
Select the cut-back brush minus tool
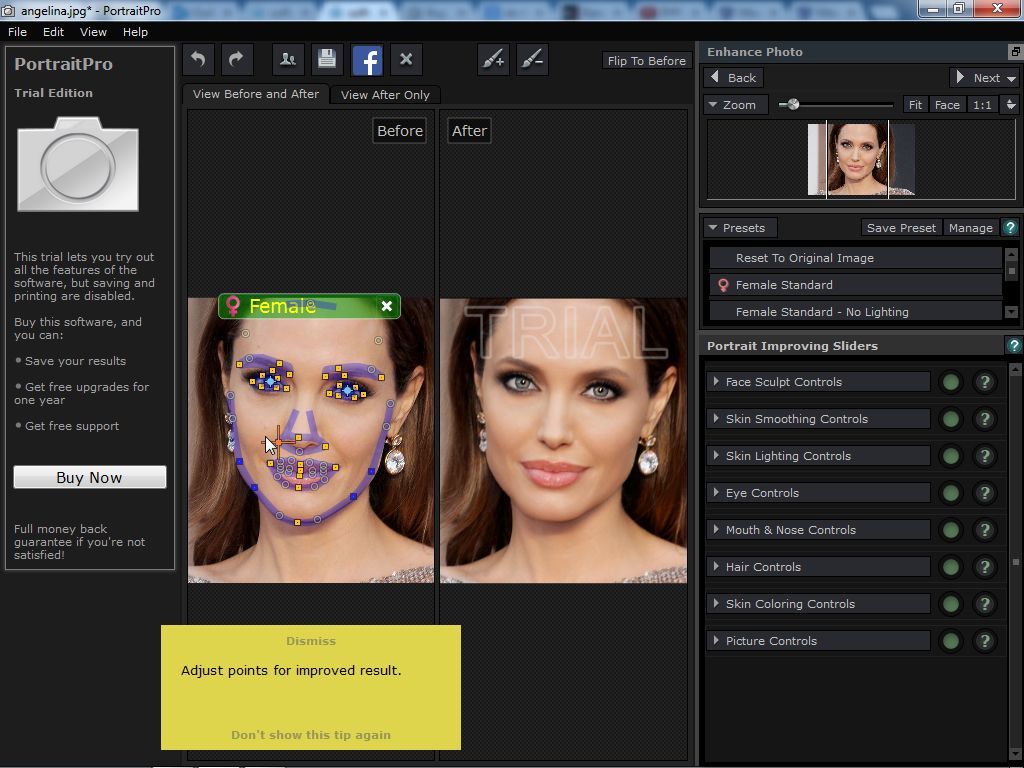[532, 60]
